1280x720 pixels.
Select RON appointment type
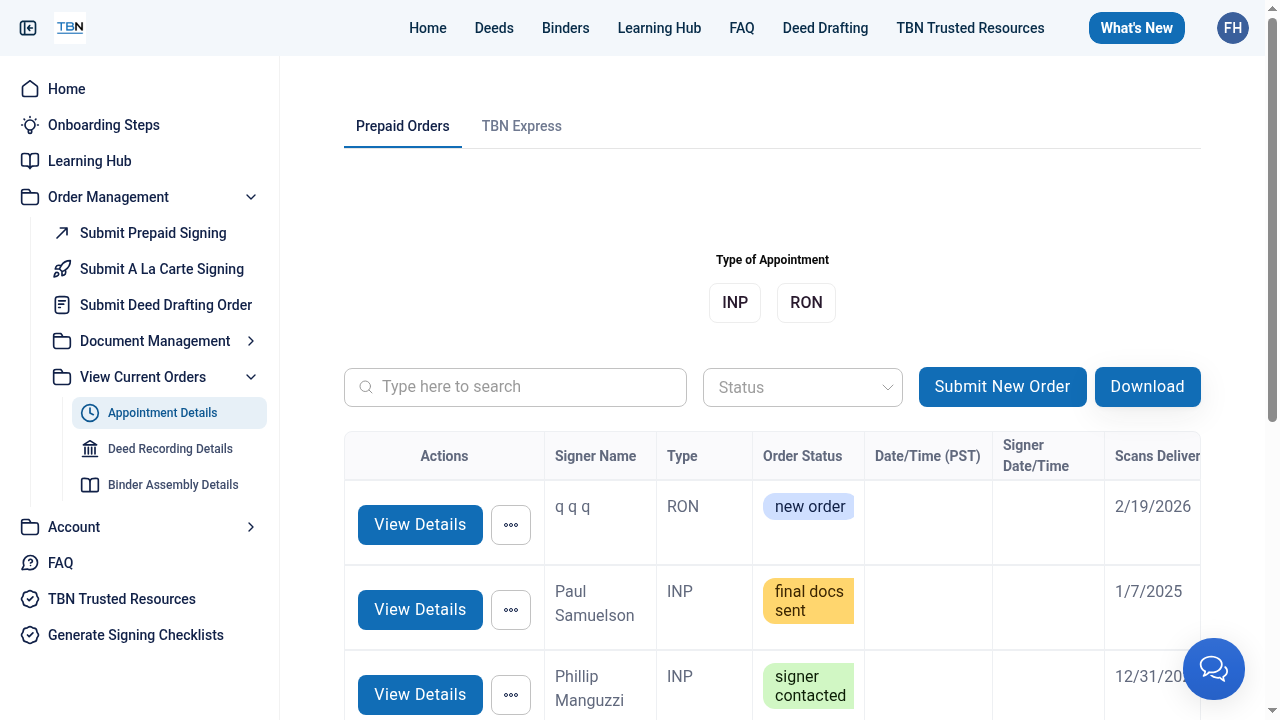pyautogui.click(x=806, y=302)
